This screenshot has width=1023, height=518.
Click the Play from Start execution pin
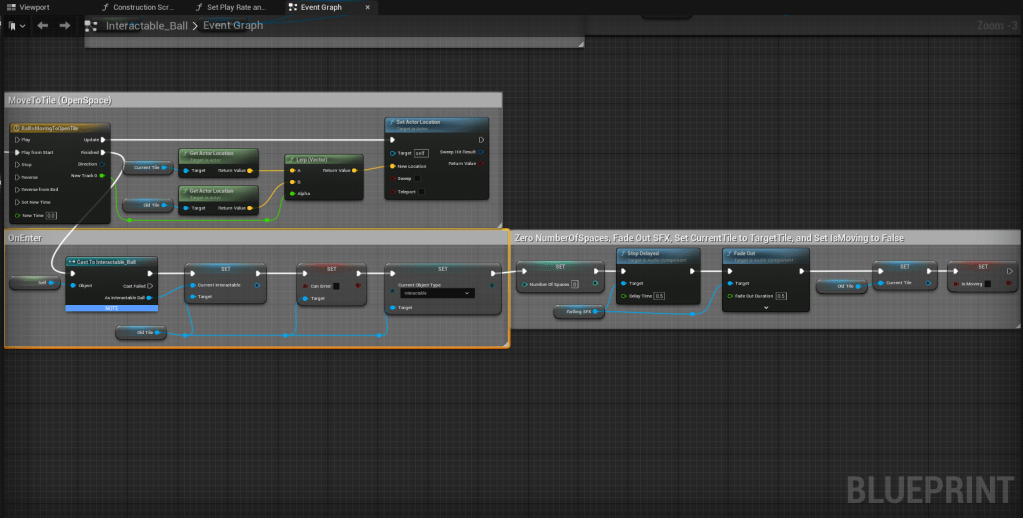tap(17, 152)
